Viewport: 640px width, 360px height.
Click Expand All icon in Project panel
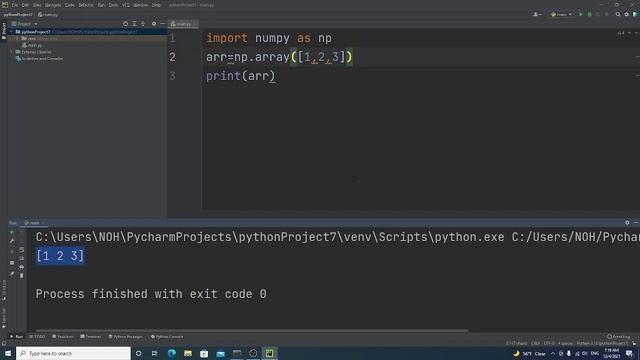134,24
